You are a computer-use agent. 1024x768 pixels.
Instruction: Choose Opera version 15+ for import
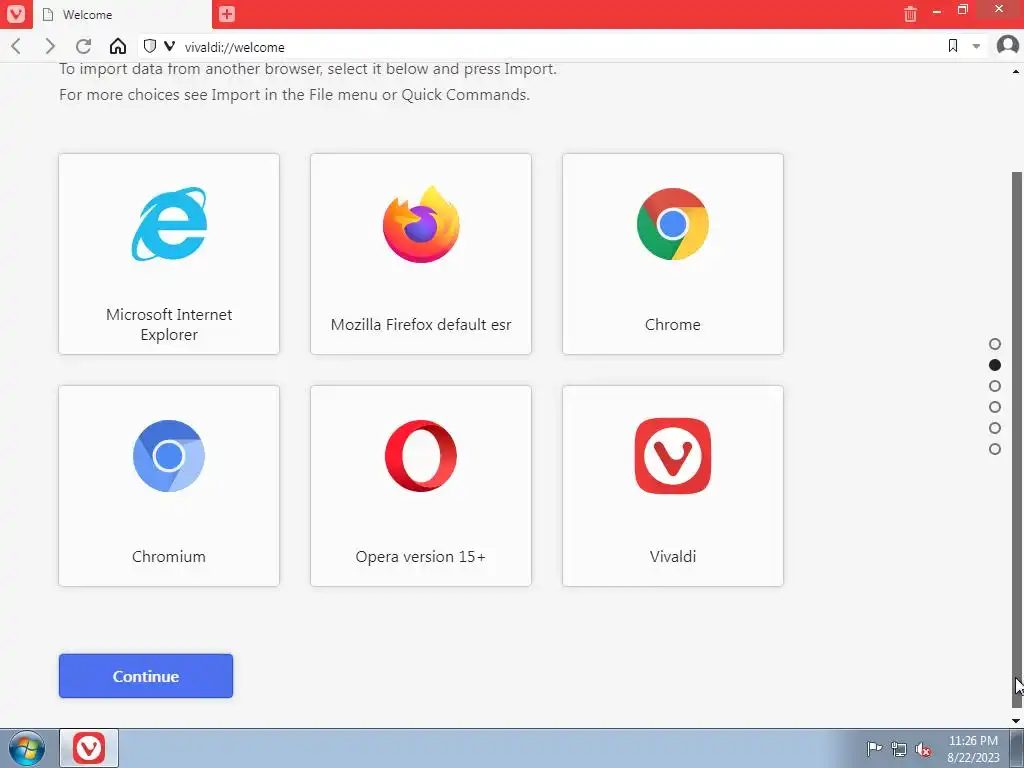pyautogui.click(x=421, y=486)
